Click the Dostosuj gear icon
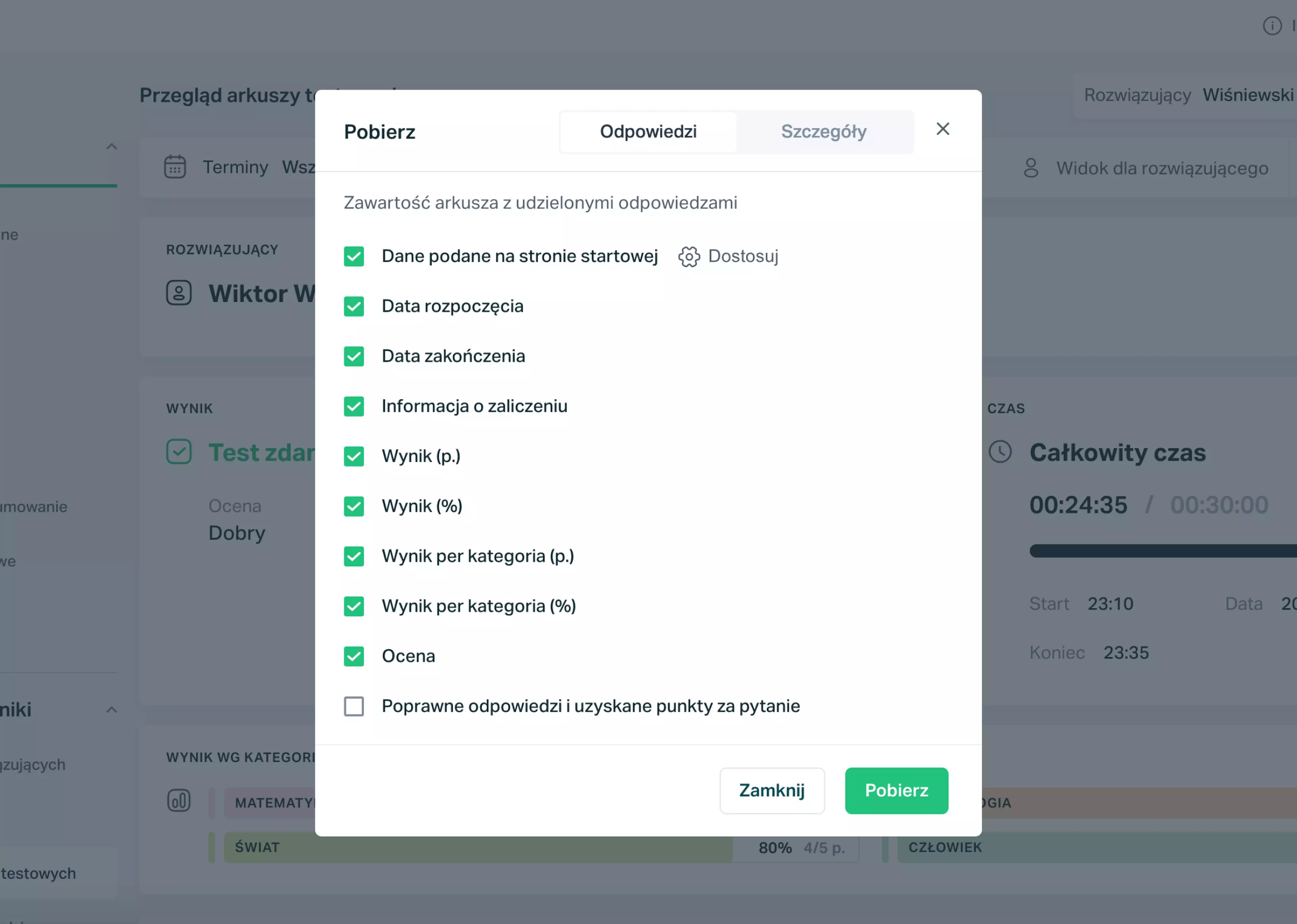 [689, 257]
